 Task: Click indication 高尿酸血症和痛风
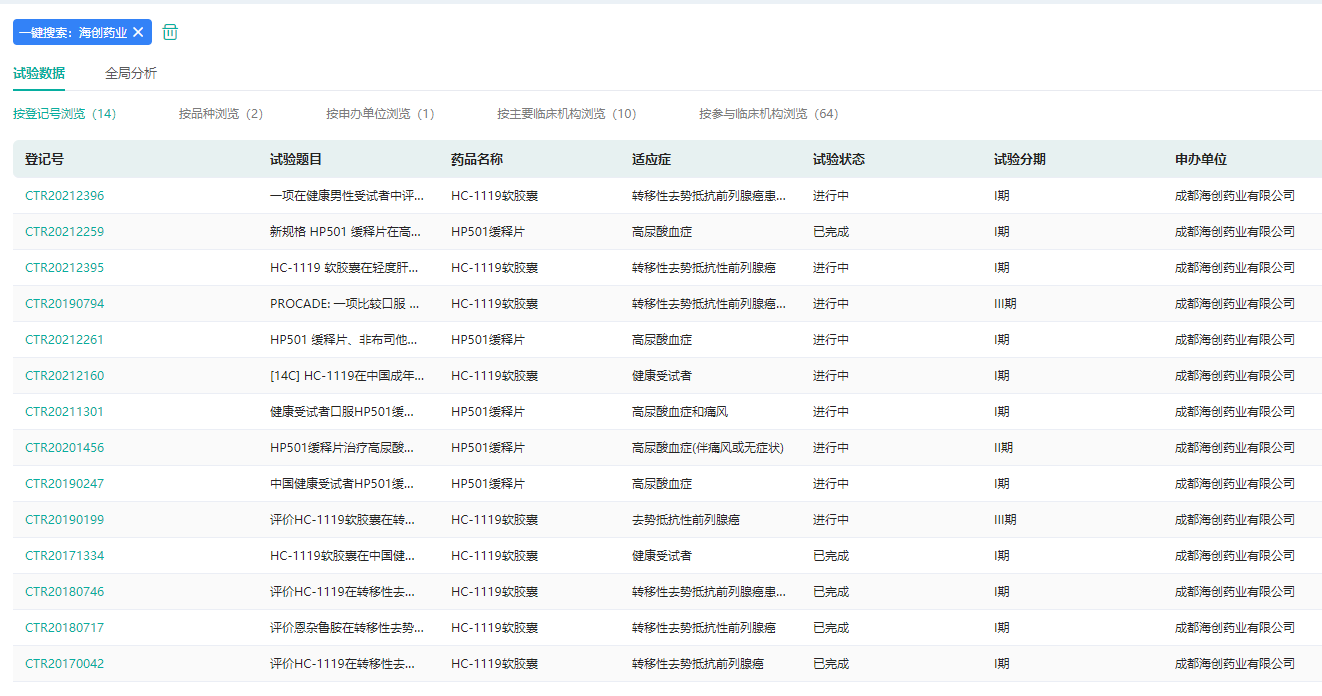pos(680,412)
